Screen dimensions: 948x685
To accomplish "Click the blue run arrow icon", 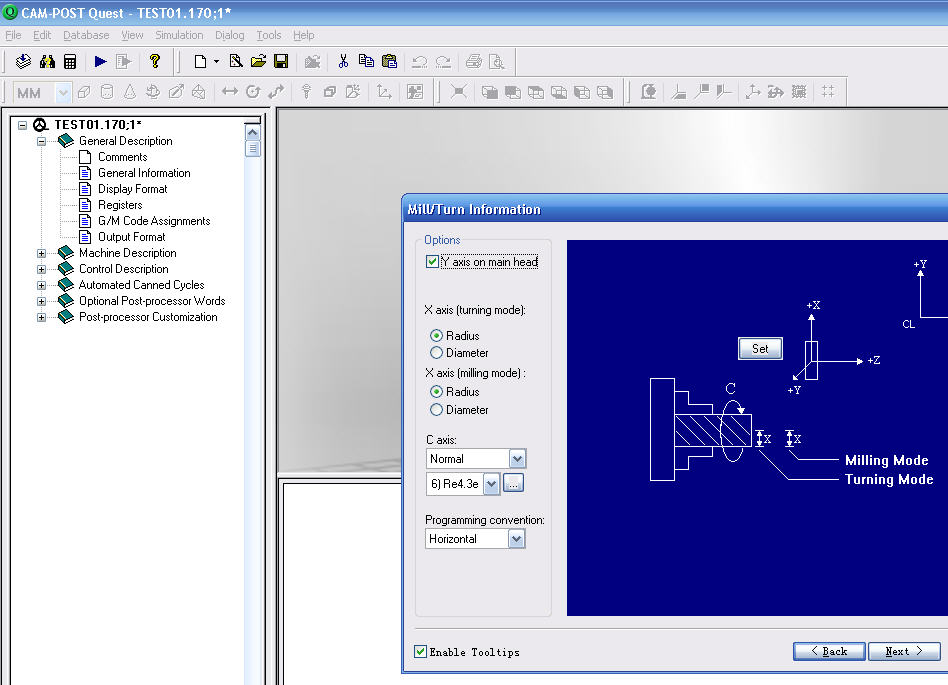I will [x=100, y=61].
